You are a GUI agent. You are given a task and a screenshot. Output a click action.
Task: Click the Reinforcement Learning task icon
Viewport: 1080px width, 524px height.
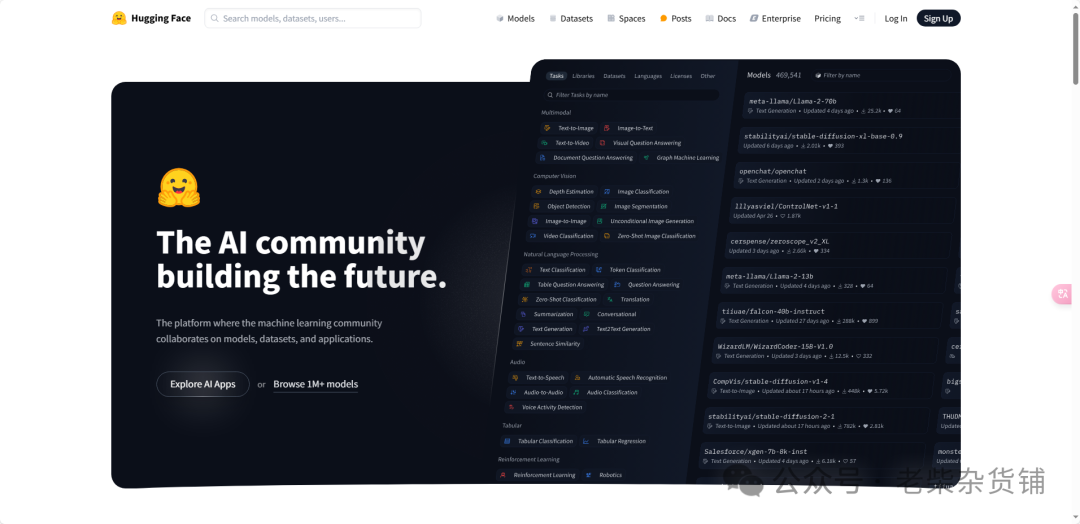tap(503, 475)
